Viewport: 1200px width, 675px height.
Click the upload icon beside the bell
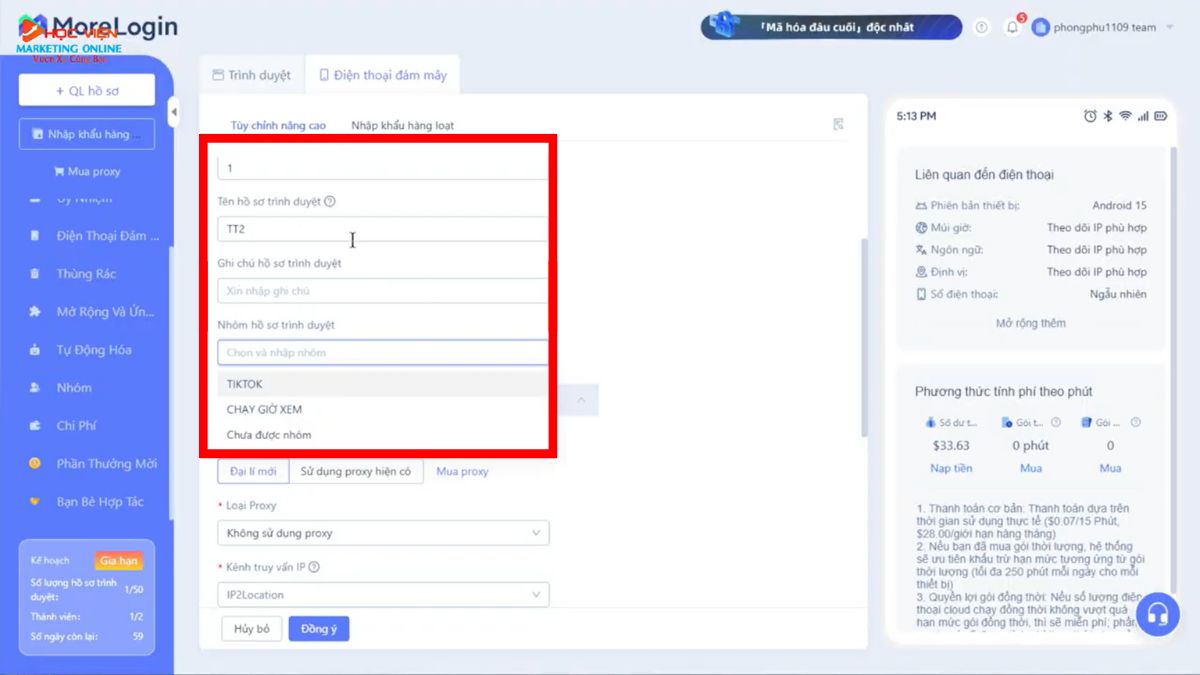point(981,28)
